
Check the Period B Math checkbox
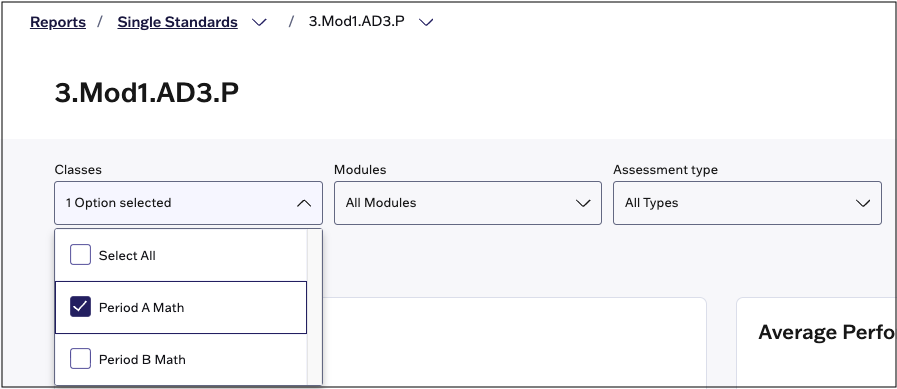tap(81, 359)
